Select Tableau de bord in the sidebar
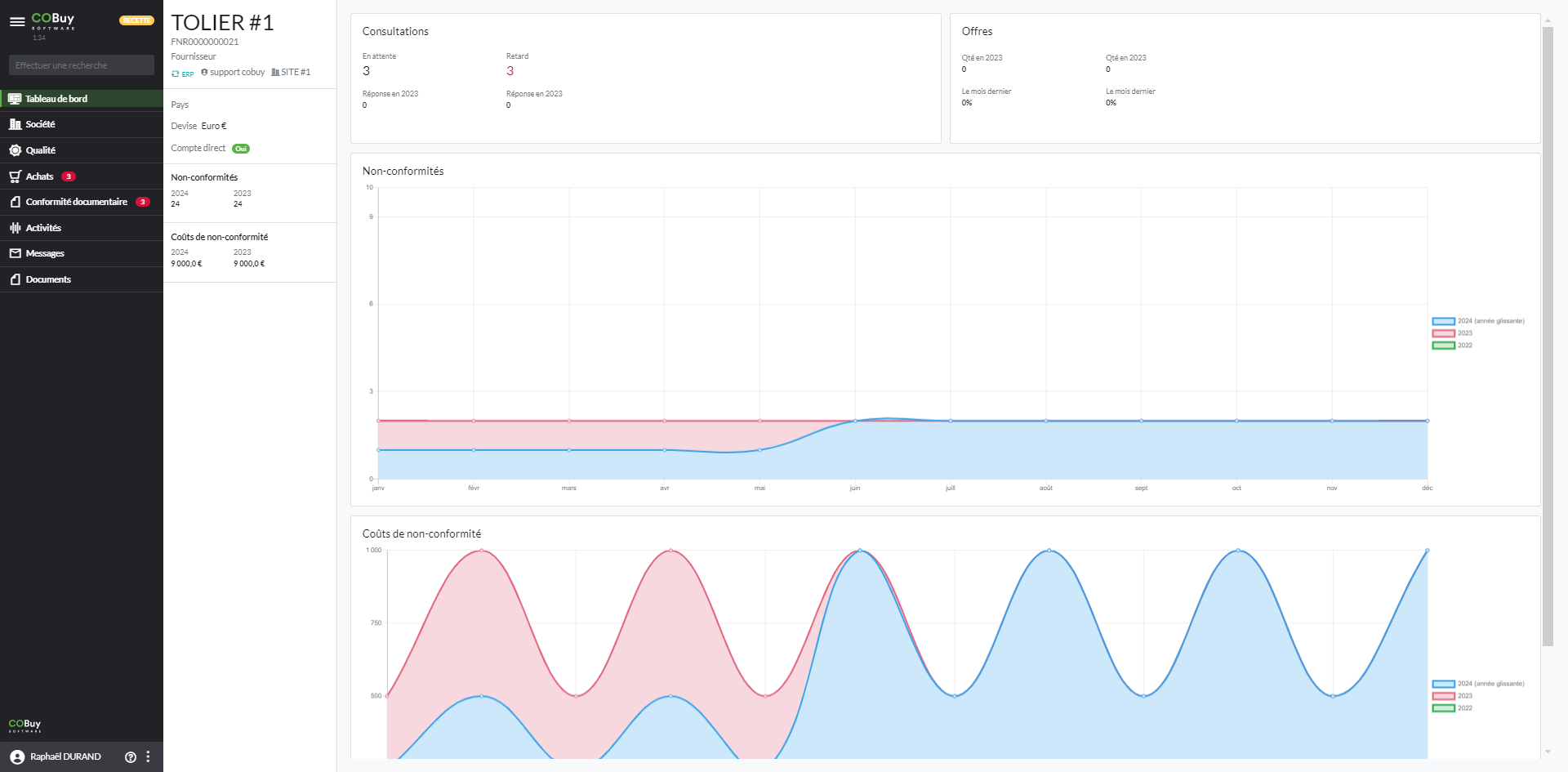This screenshot has height=772, width=1568. click(56, 99)
